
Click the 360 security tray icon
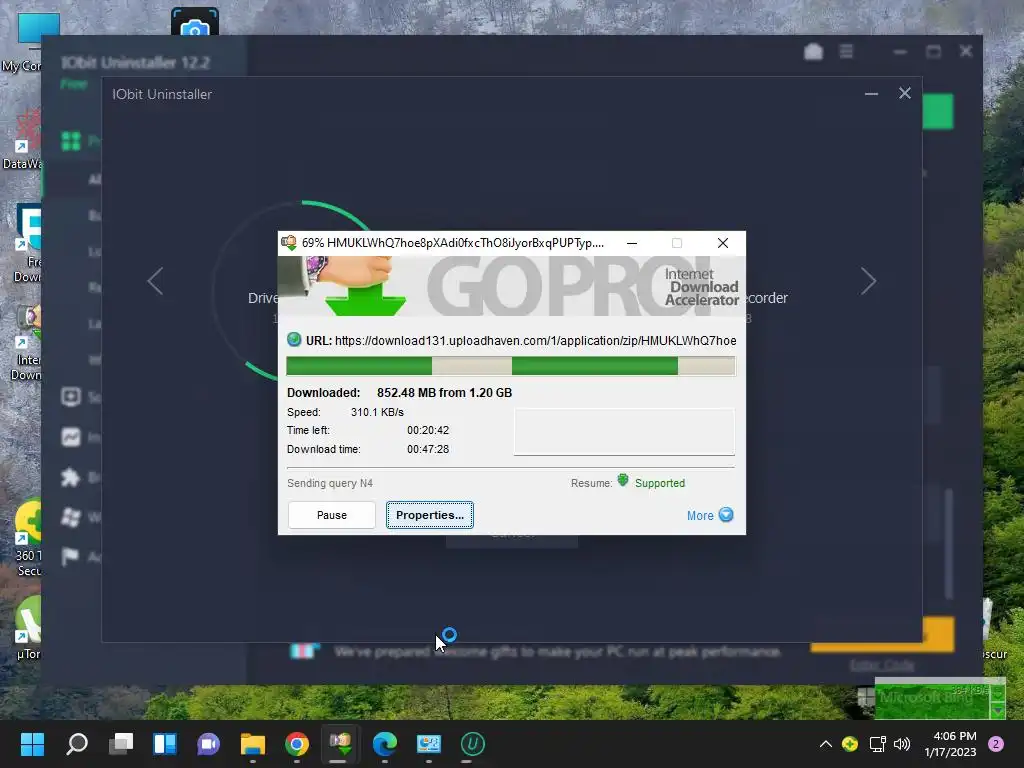click(850, 744)
